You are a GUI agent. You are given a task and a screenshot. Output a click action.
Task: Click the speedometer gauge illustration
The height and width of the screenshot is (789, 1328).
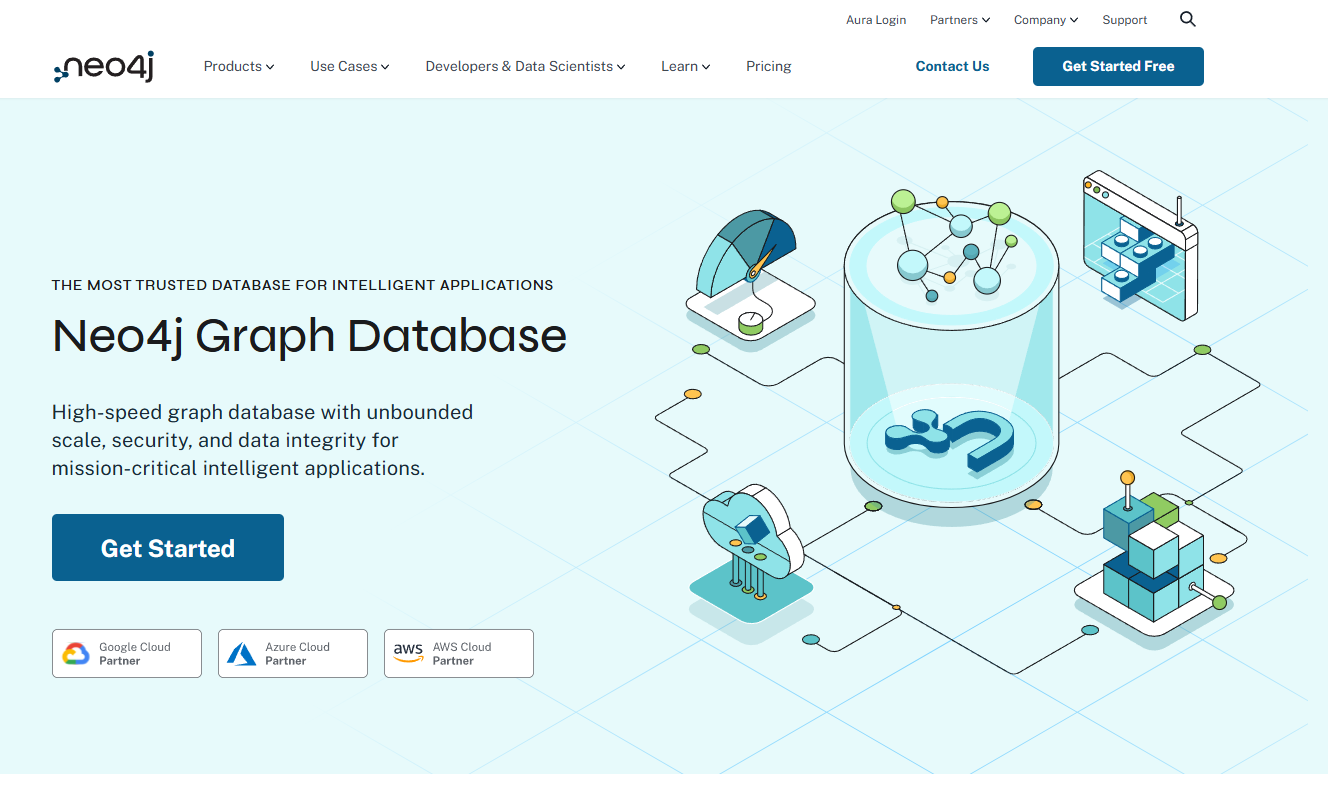(x=748, y=270)
